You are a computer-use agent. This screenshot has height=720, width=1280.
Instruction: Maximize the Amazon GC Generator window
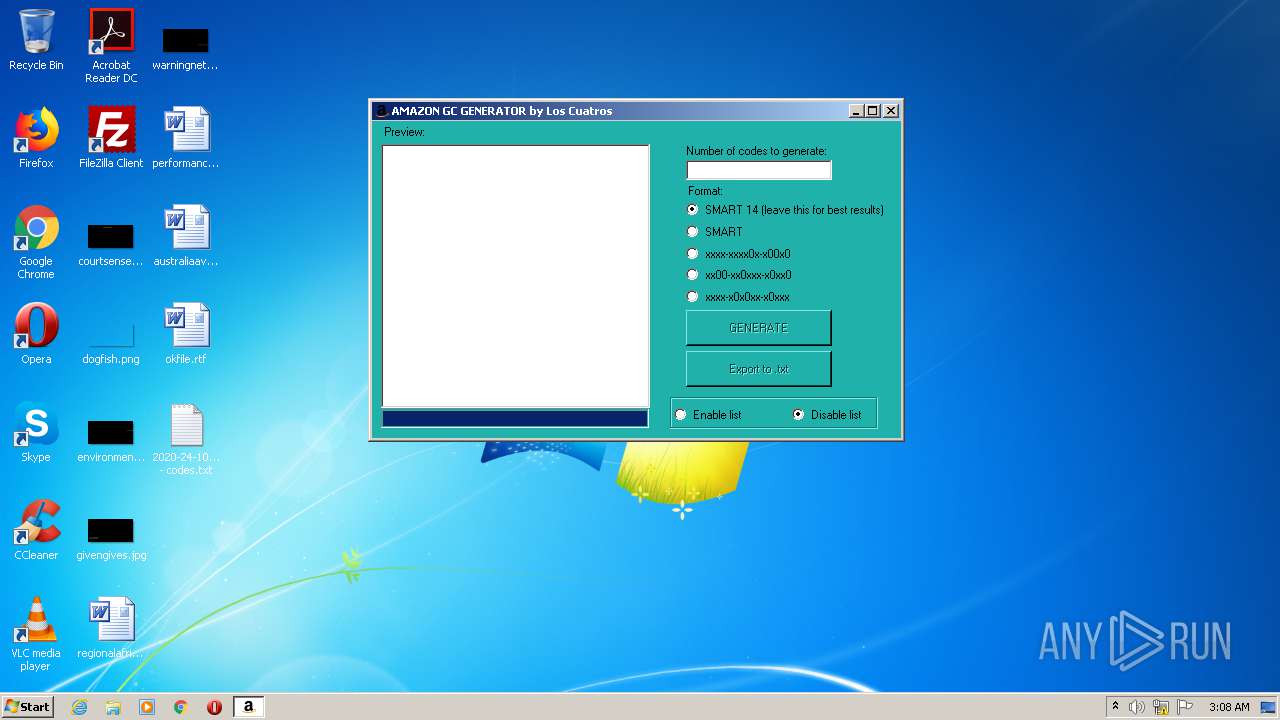point(873,111)
